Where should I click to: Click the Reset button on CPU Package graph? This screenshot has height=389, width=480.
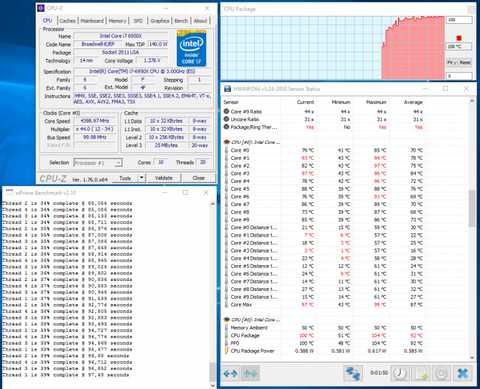(x=465, y=62)
